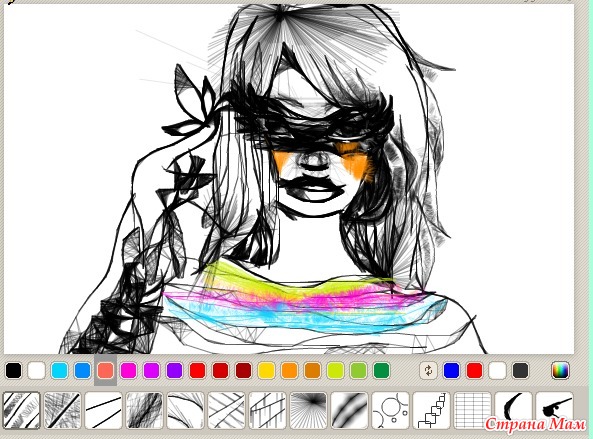593x439 pixels.
Task: Choose the cyan color swatch
Action: click(x=59, y=370)
